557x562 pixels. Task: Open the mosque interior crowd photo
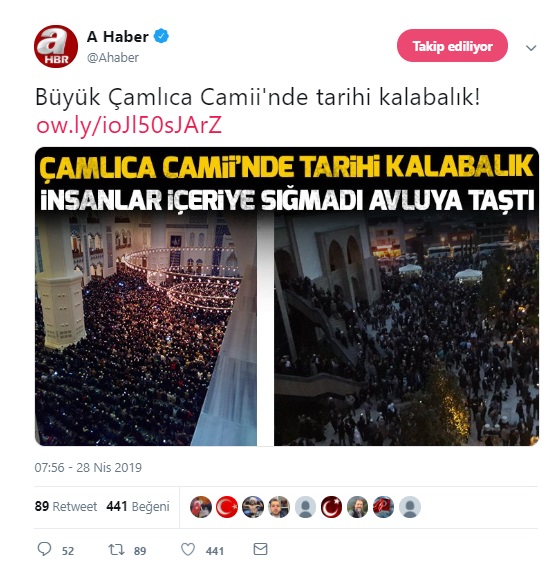(x=146, y=330)
